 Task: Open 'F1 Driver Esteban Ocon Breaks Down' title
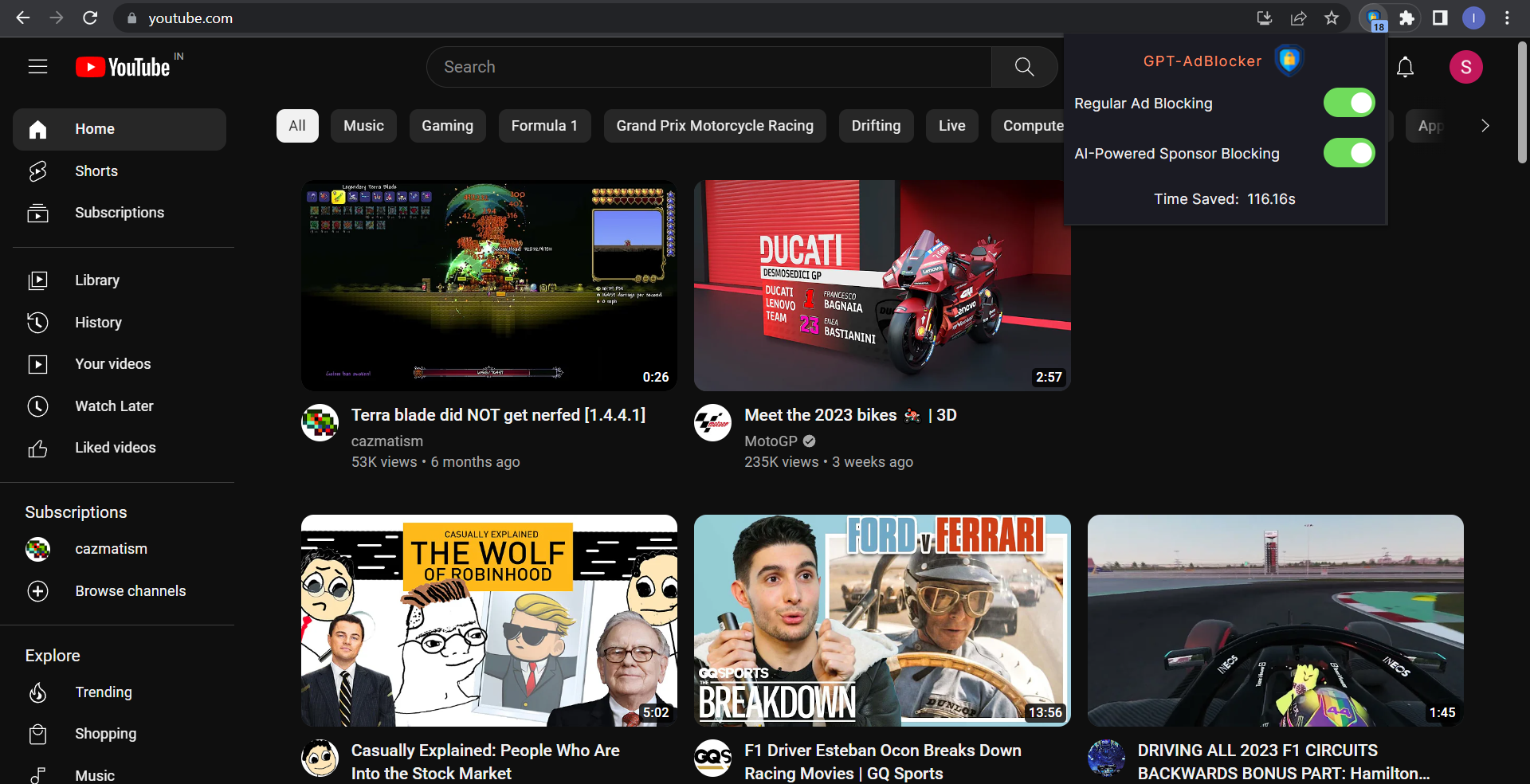pos(883,762)
